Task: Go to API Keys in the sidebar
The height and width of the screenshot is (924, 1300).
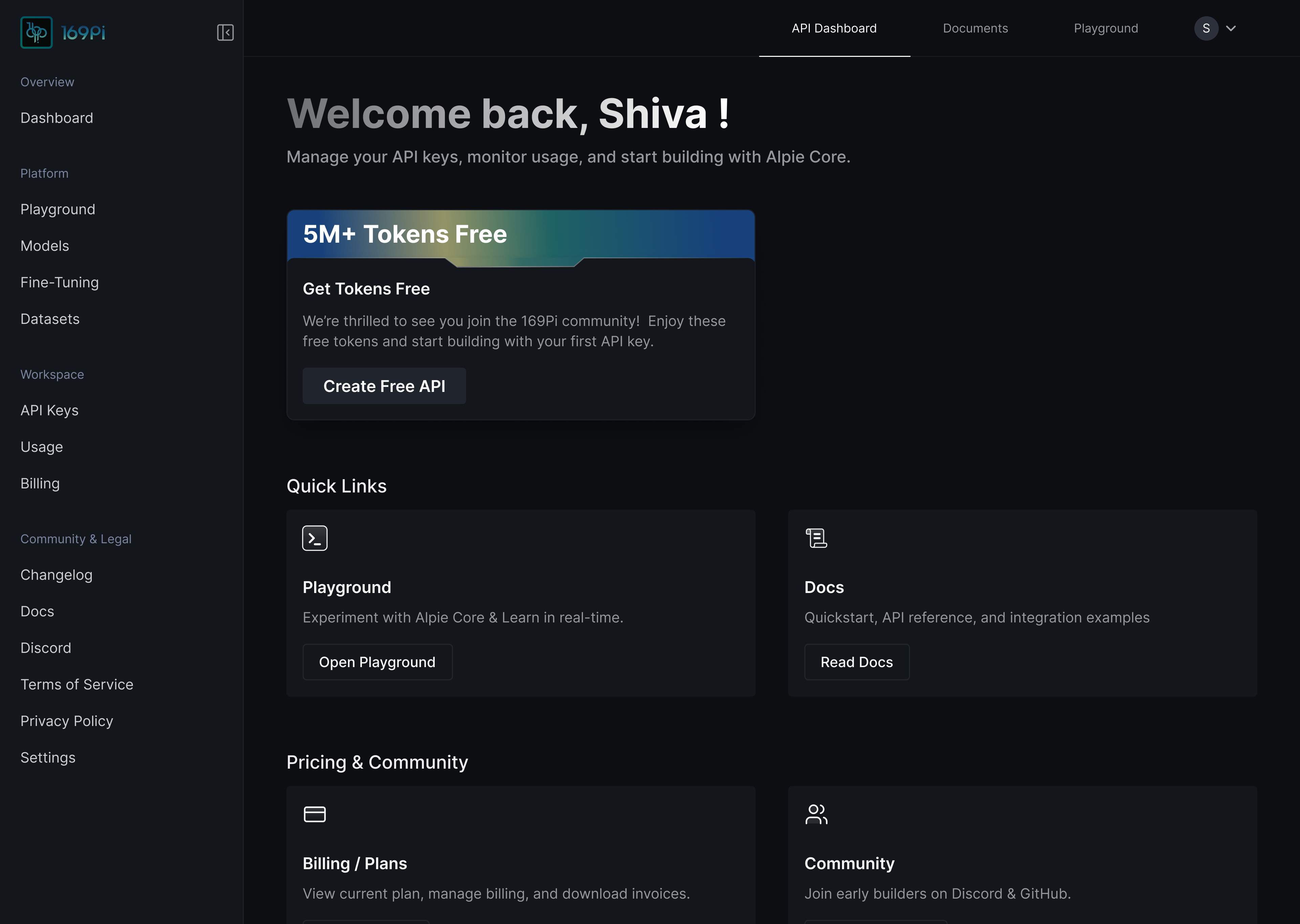Action: (x=49, y=410)
